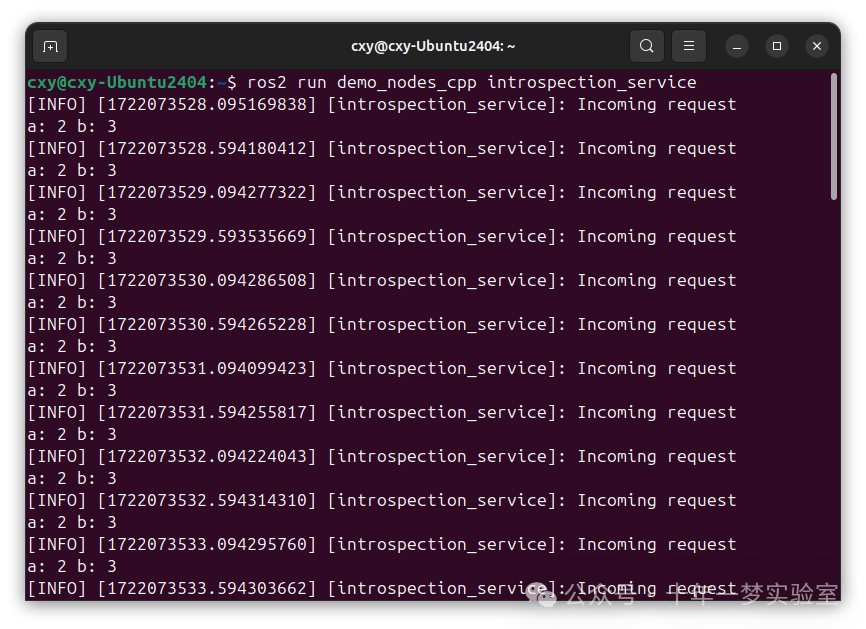This screenshot has width=866, height=629.
Task: Click timestamp 1722073530.094286508
Action: pos(207,281)
